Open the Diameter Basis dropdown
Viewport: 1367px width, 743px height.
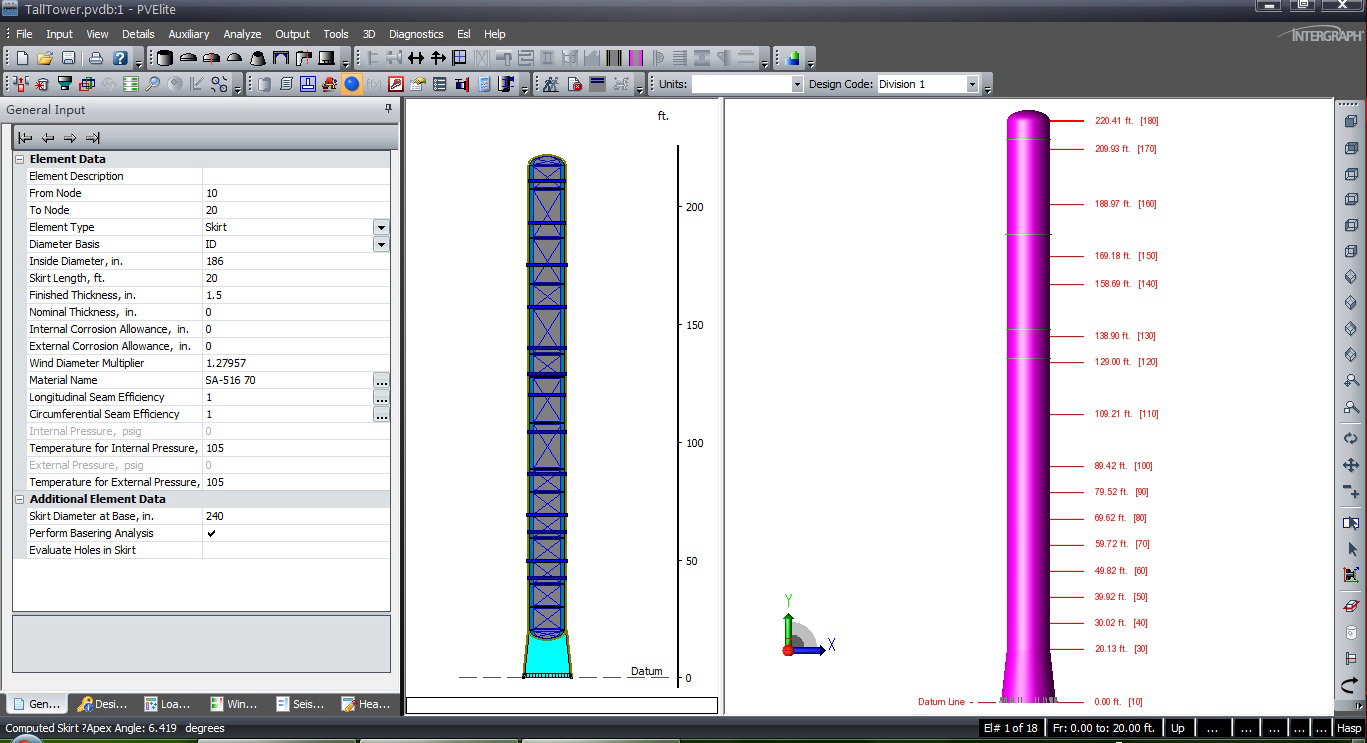[x=381, y=244]
